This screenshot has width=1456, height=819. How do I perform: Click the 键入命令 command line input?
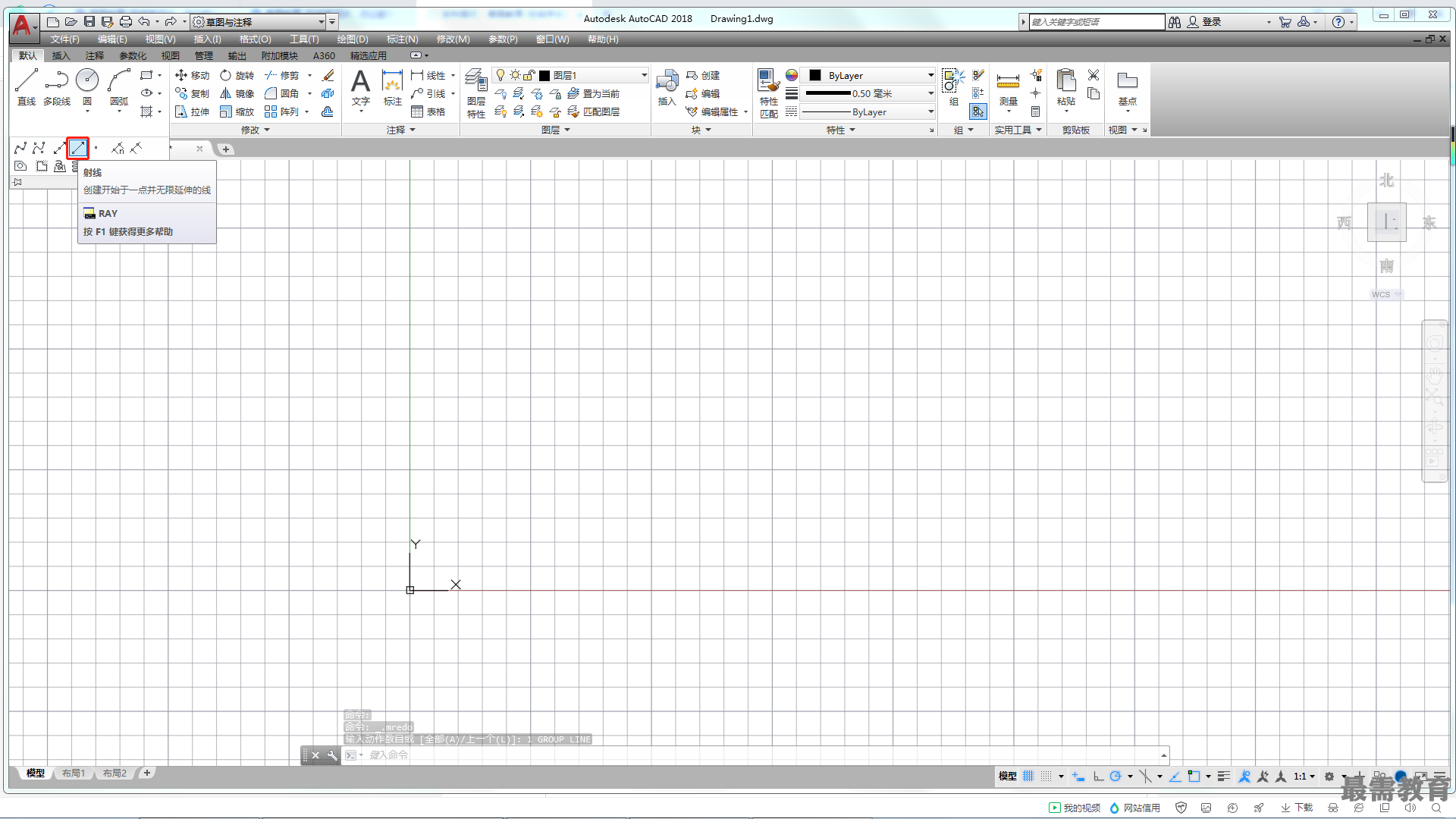coord(763,755)
